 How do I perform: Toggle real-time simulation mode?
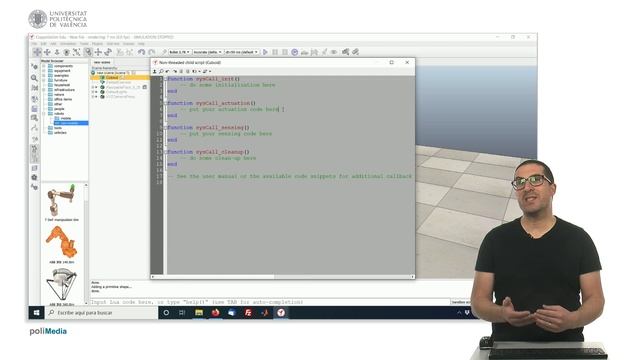click(x=295, y=52)
